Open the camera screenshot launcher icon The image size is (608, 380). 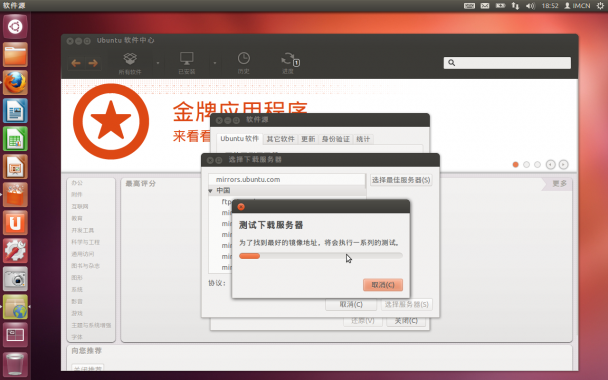pyautogui.click(x=15, y=278)
